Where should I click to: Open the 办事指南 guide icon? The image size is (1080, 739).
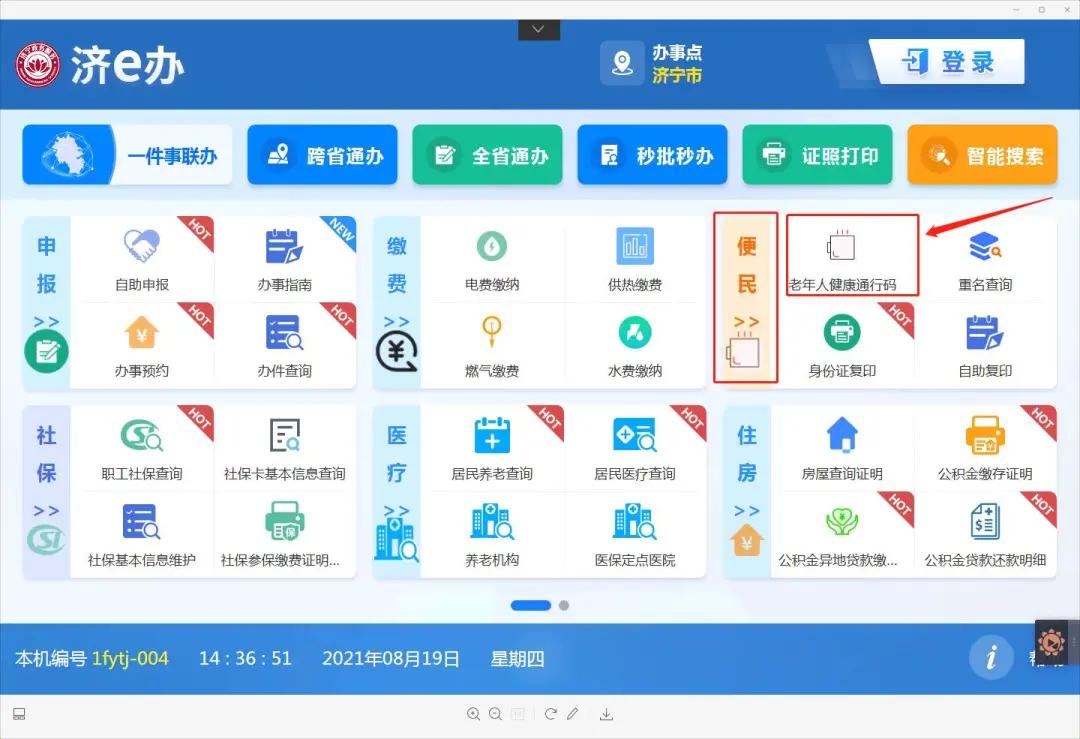tap(284, 247)
